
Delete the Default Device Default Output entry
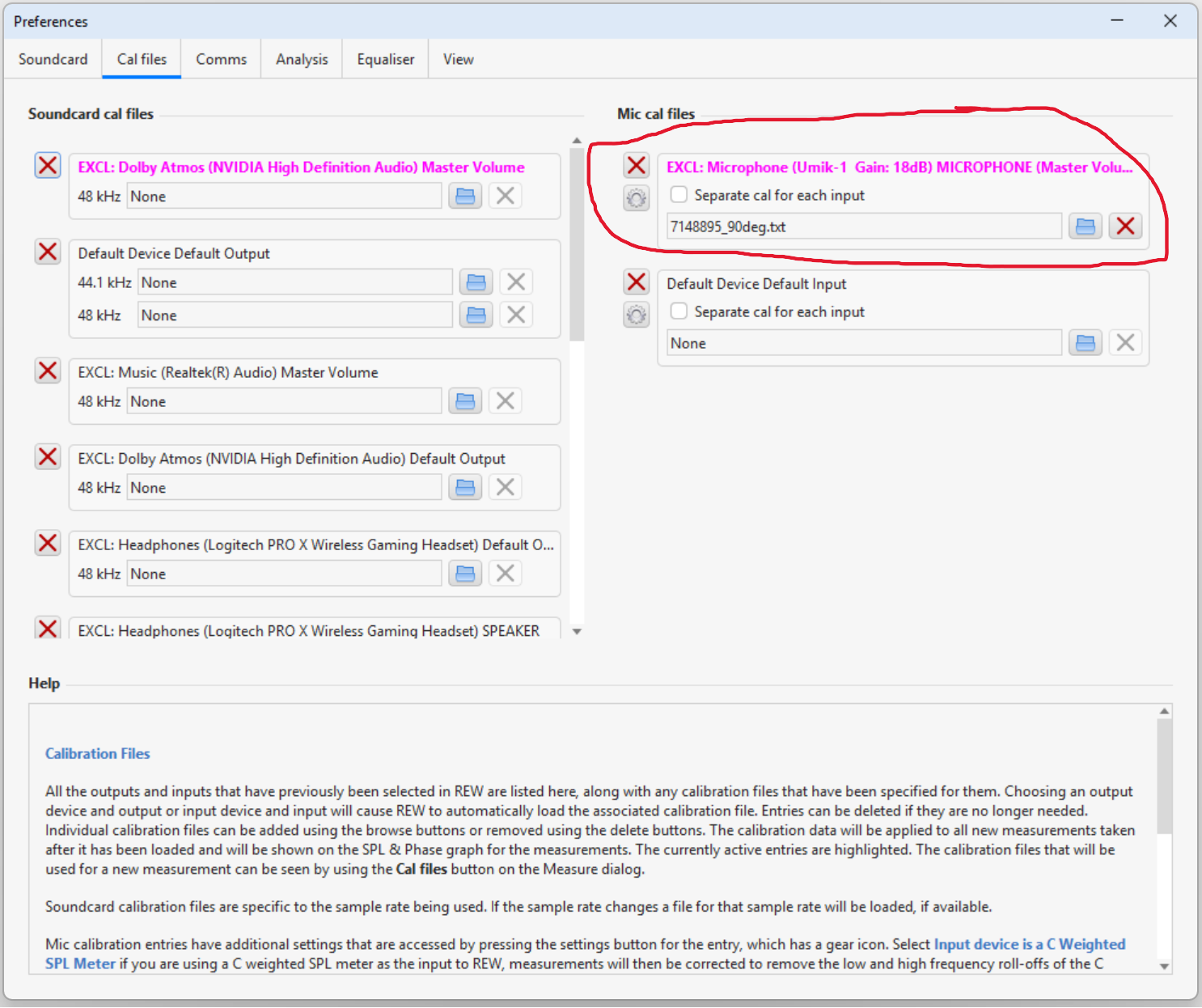click(x=48, y=252)
